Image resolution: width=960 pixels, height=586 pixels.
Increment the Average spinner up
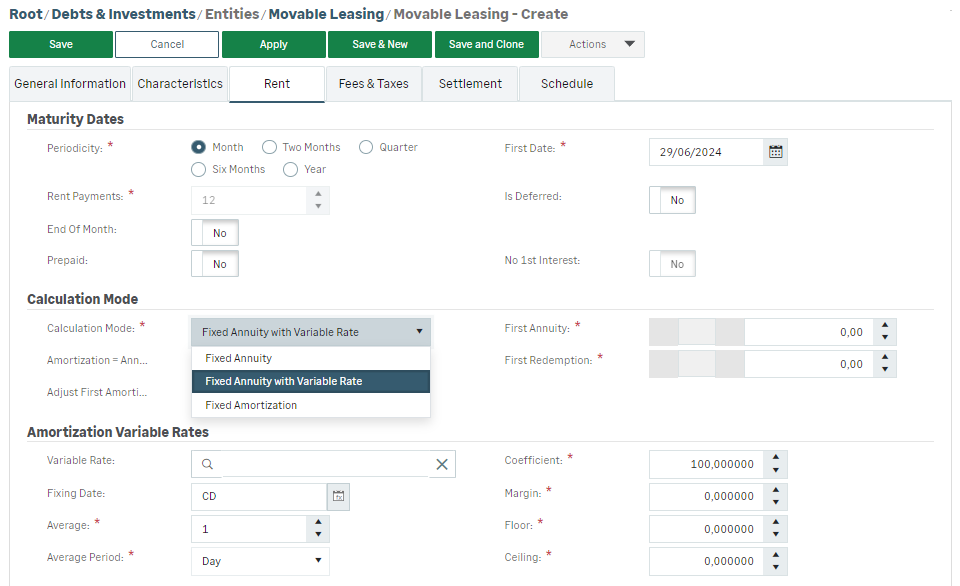pyautogui.click(x=318, y=522)
